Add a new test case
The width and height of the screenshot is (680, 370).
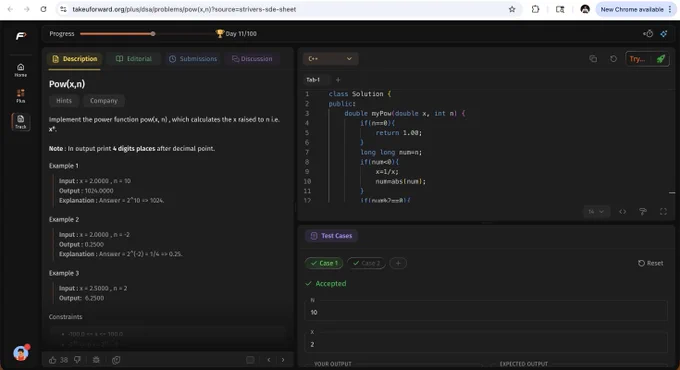point(398,263)
